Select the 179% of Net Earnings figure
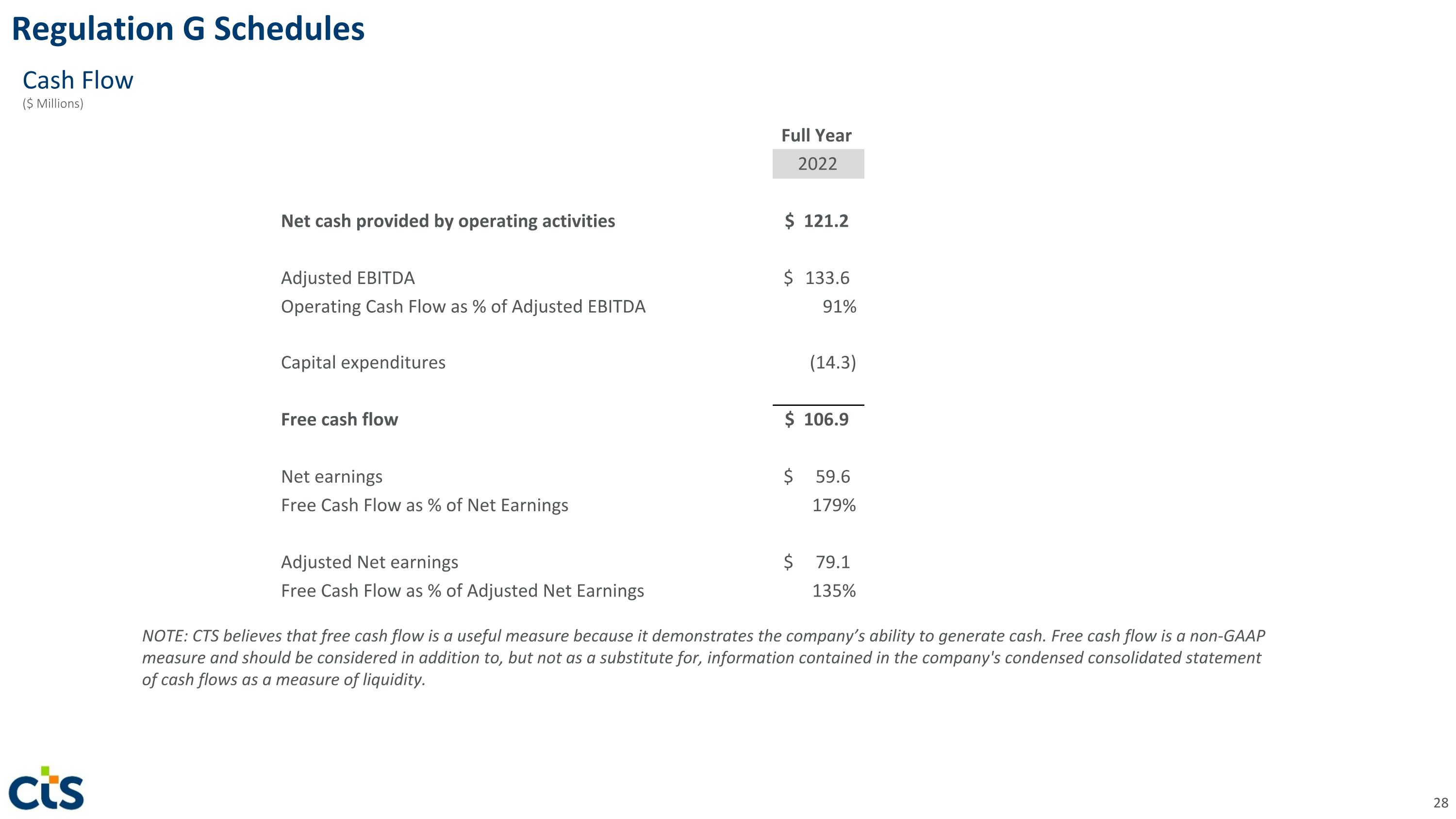1456x819 pixels. 834,505
